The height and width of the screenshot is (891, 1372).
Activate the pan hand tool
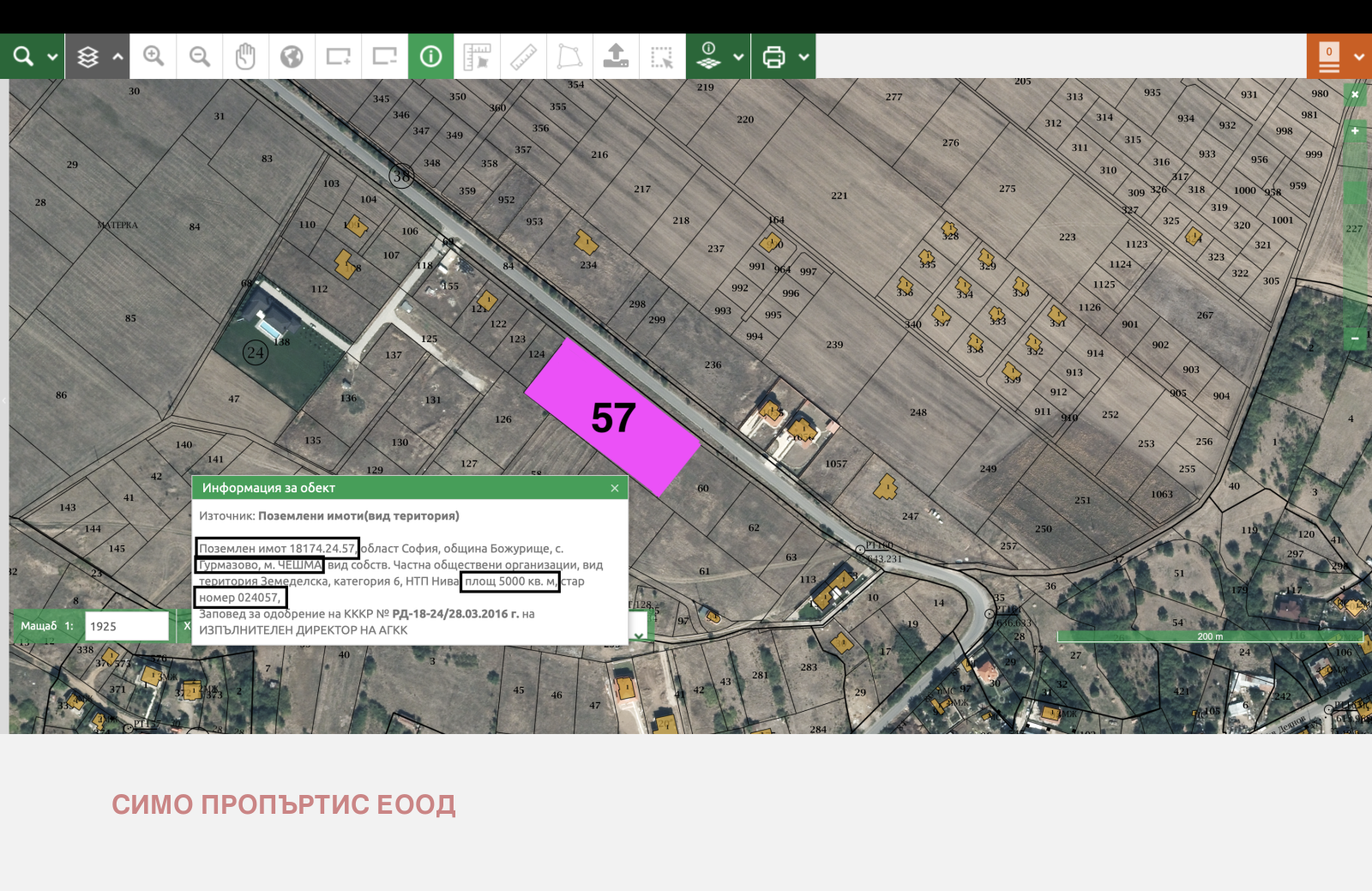coord(246,56)
